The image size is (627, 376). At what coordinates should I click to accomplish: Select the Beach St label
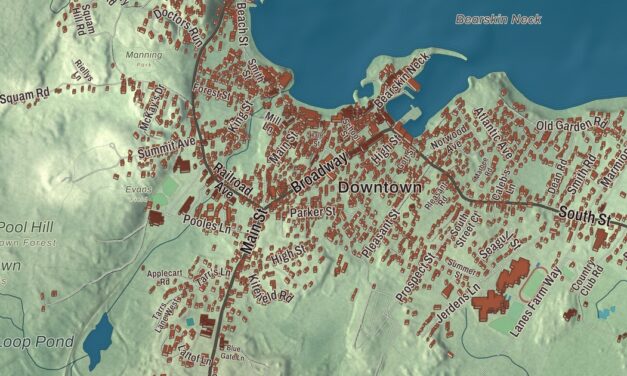[243, 23]
